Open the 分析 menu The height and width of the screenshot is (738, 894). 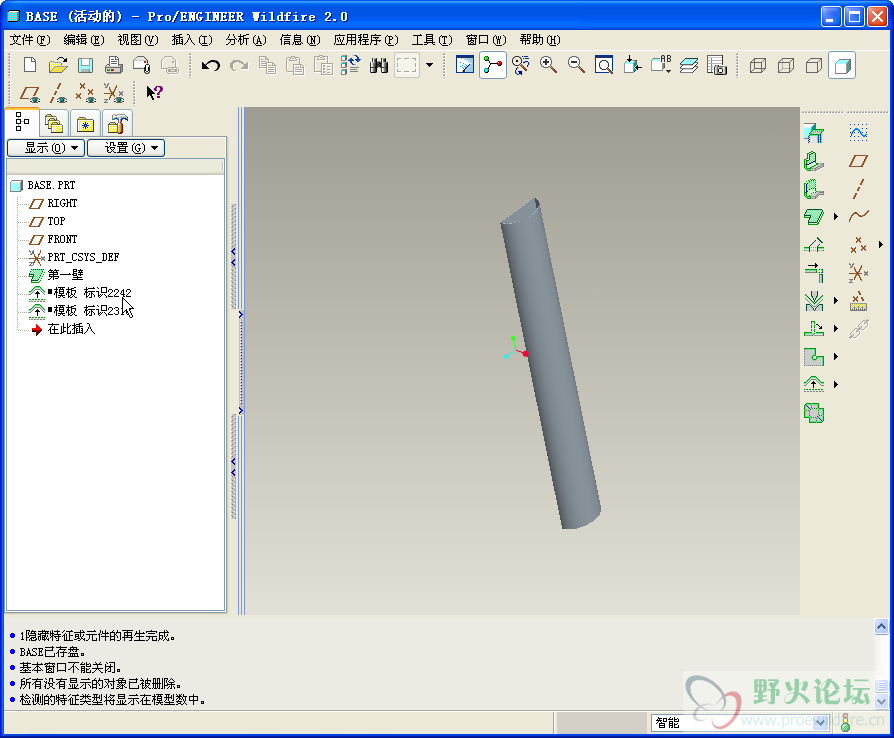click(x=246, y=40)
